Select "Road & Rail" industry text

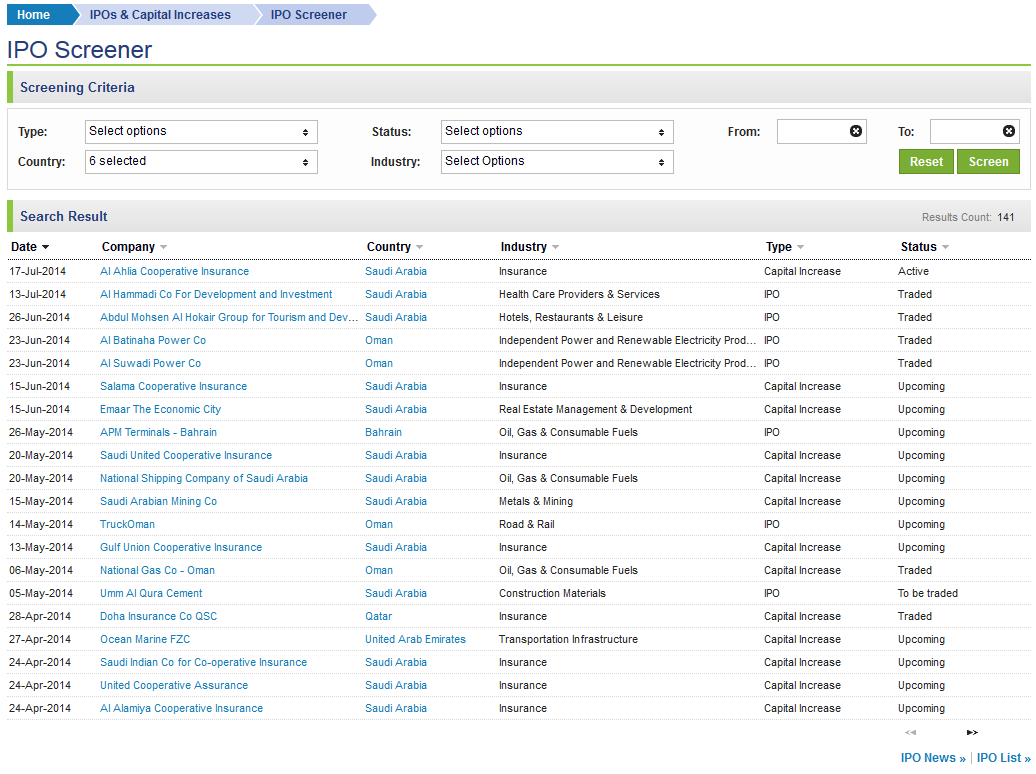[527, 525]
